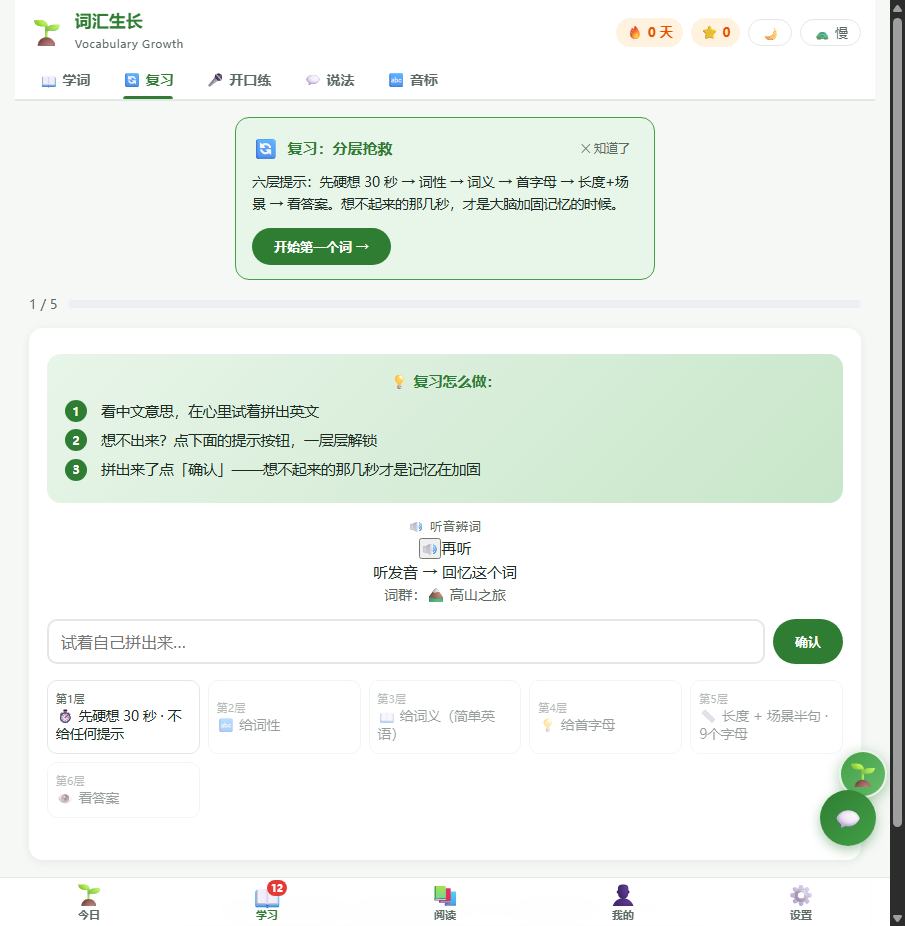Replay audio with 再听 speaker button

tap(429, 549)
